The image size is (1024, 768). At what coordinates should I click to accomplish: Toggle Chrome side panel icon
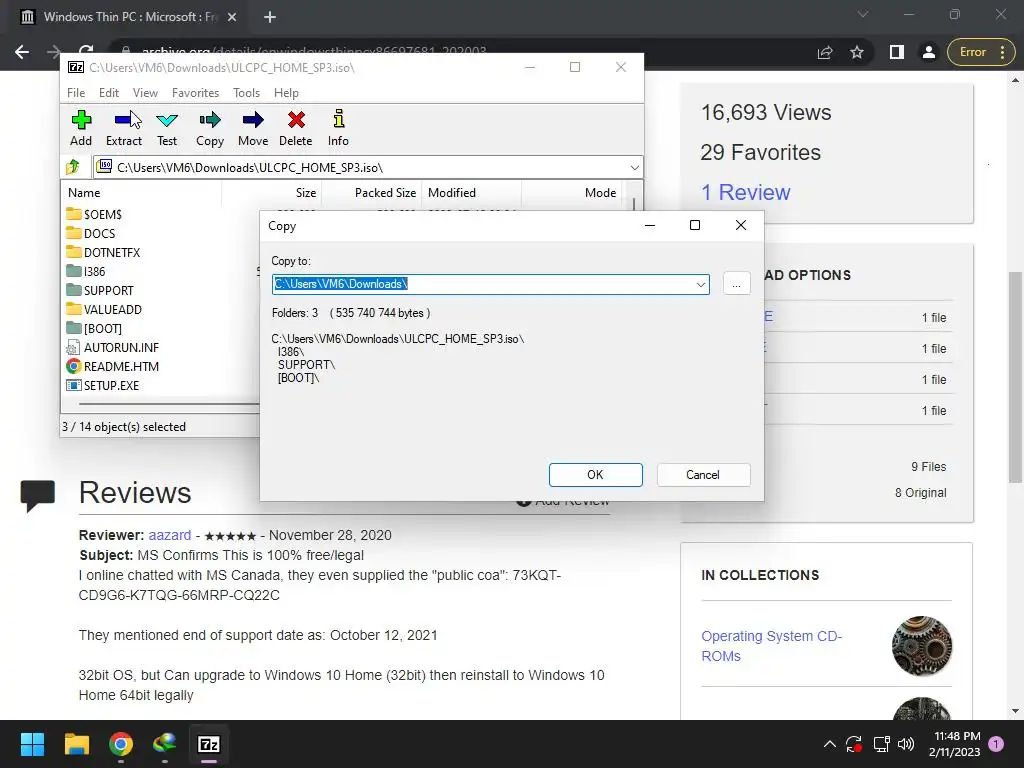(x=897, y=52)
